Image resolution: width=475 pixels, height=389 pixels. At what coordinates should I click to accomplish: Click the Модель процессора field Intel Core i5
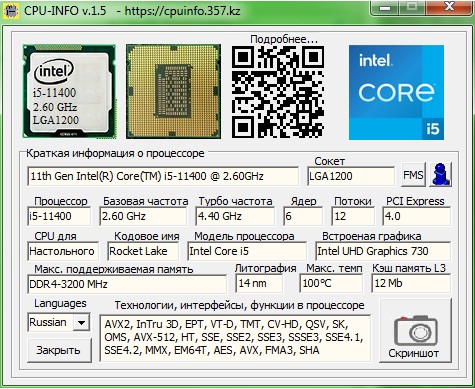tap(247, 251)
